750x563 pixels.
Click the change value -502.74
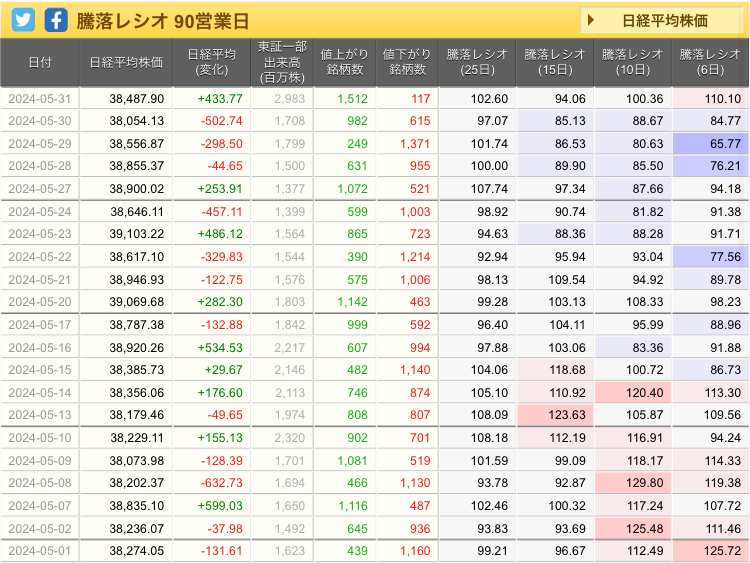click(221, 121)
